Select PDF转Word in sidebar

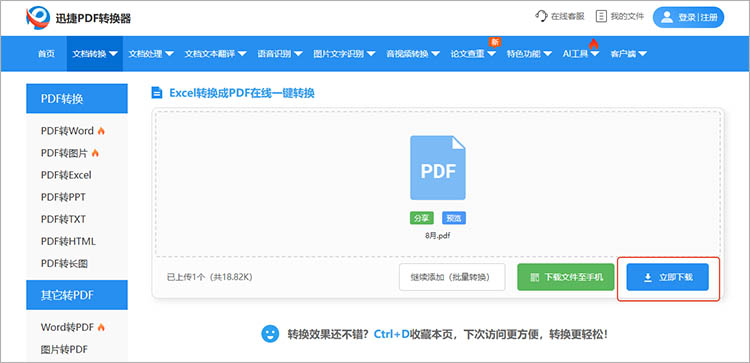tap(67, 131)
